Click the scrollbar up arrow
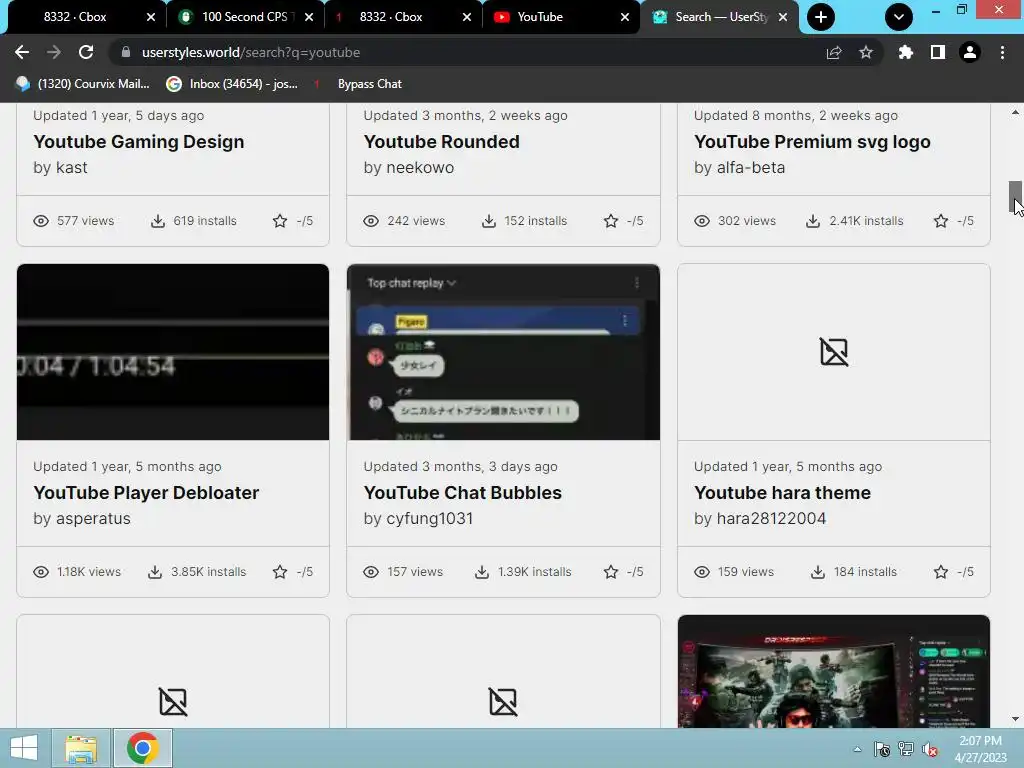Viewport: 1024px width, 768px height. click(x=1015, y=112)
